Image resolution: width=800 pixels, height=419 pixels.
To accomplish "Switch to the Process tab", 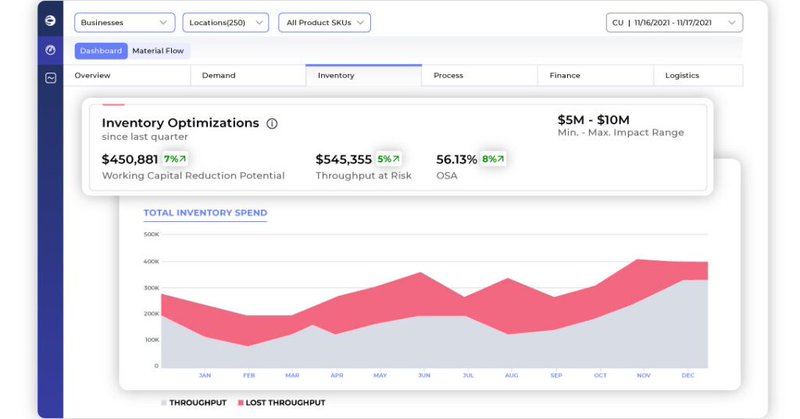I will [x=480, y=76].
